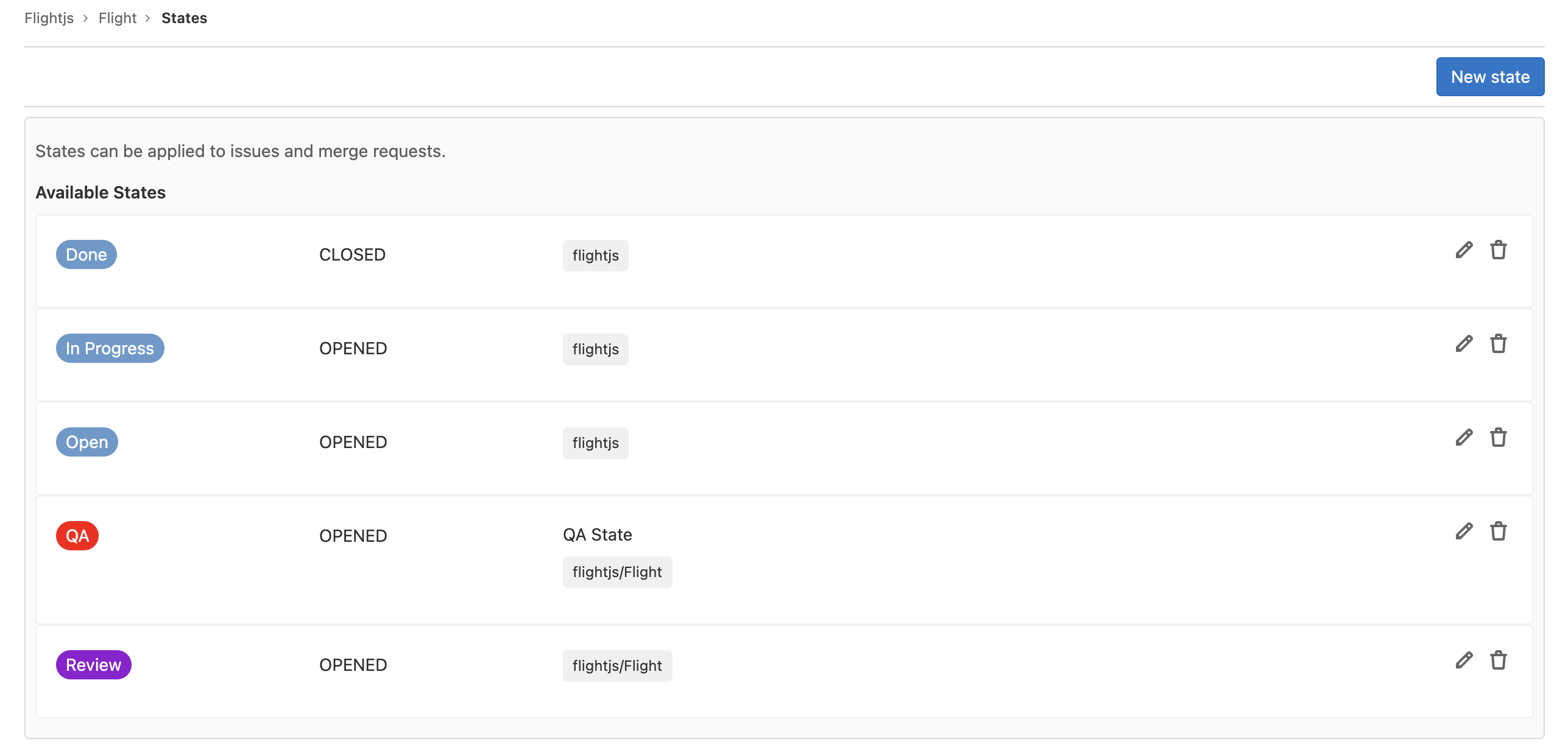Viewport: 1568px width, 750px height.
Task: Go to Flightjs breadcrumb link
Action: [x=49, y=18]
